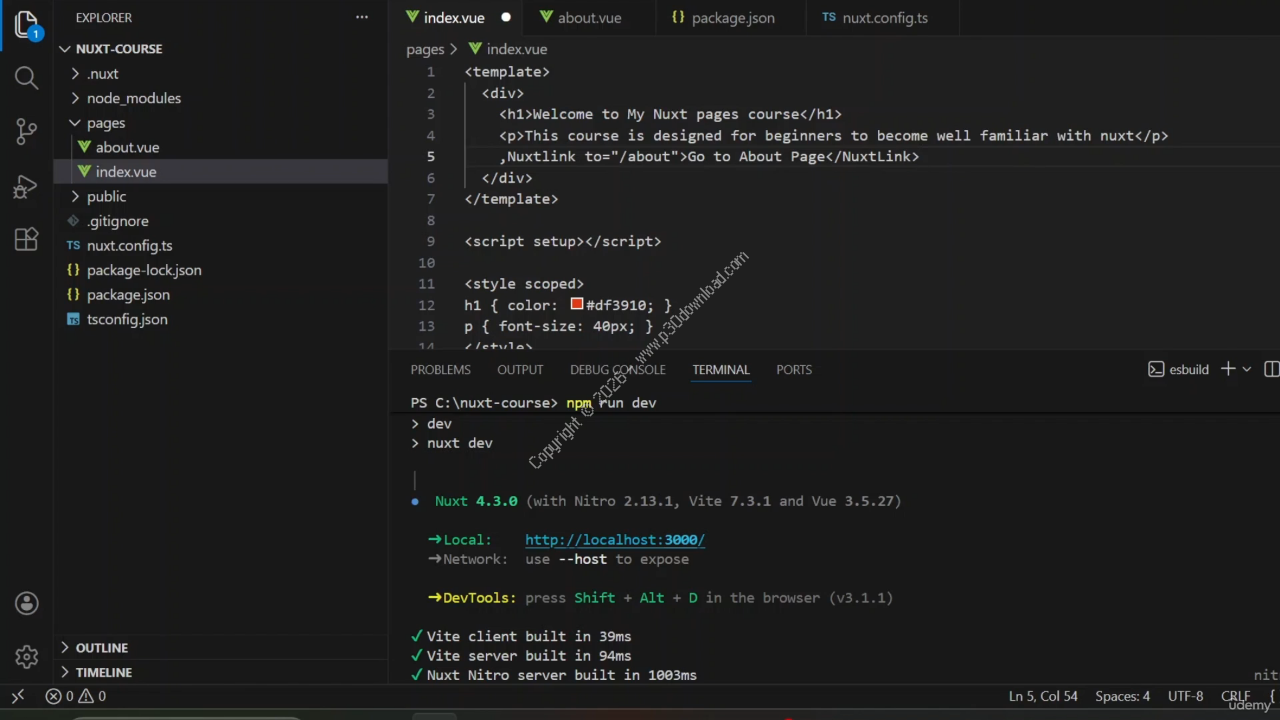Open the terminal launch profile dropdown
The image size is (1280, 720).
1247,369
